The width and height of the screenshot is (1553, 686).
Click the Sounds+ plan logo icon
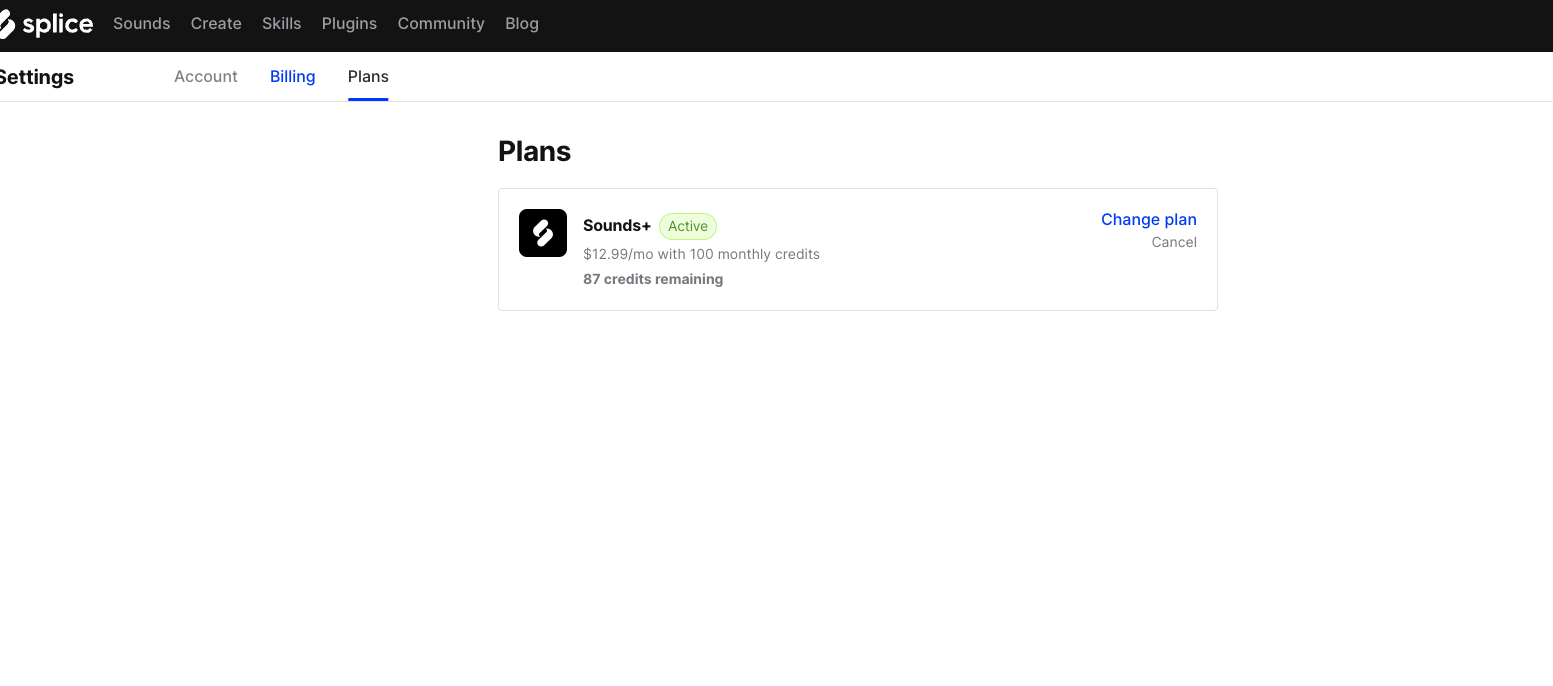click(x=543, y=233)
